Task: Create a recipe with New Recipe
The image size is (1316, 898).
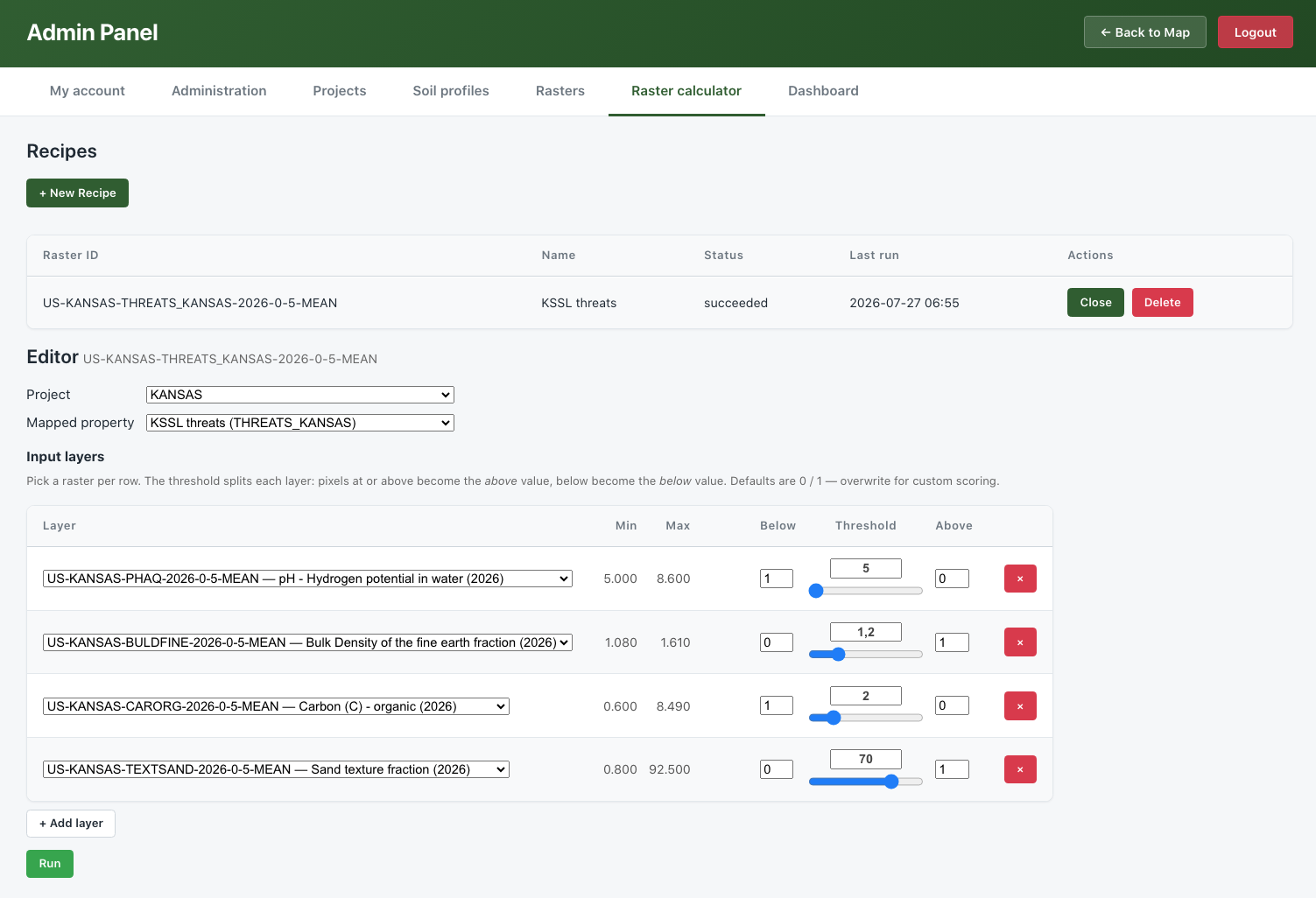Action: pyautogui.click(x=77, y=193)
